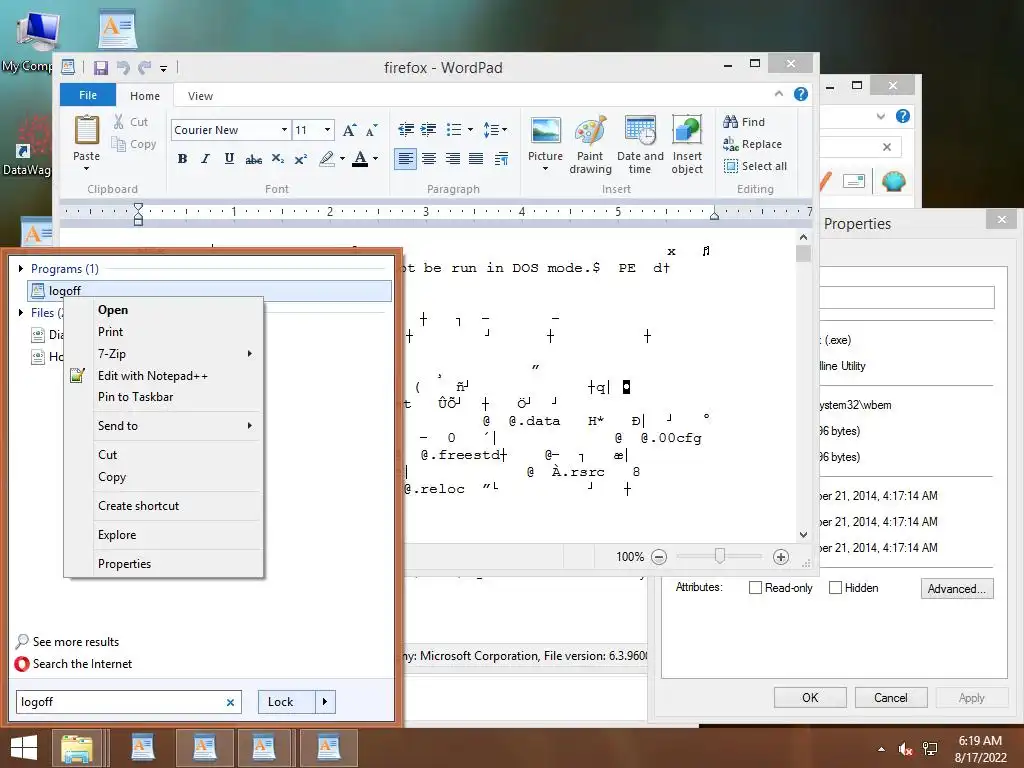The height and width of the screenshot is (768, 1024).
Task: Customize Quick Access Toolbar dropdown
Action: [x=163, y=68]
